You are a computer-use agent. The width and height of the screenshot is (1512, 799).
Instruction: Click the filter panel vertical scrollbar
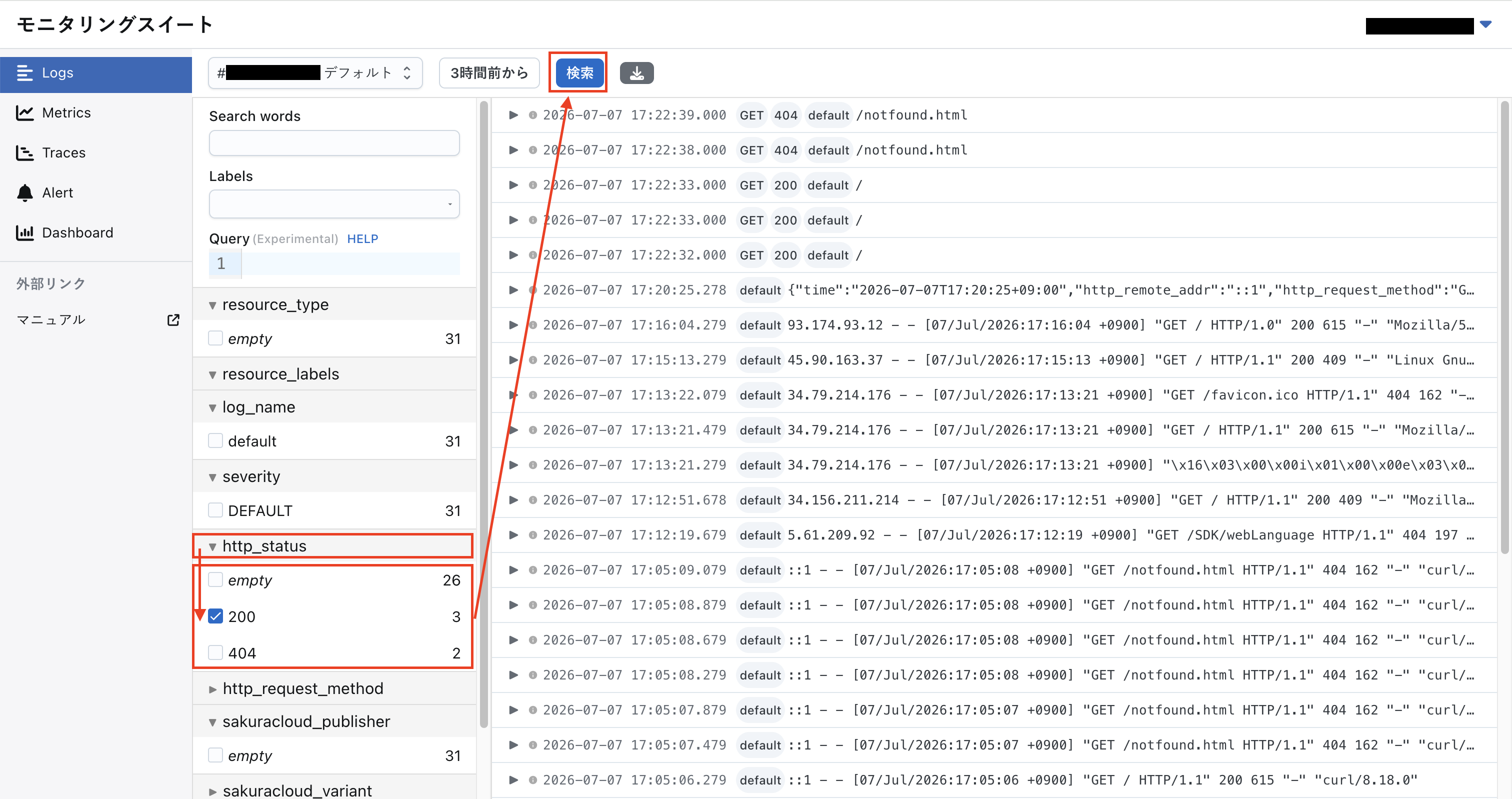483,414
